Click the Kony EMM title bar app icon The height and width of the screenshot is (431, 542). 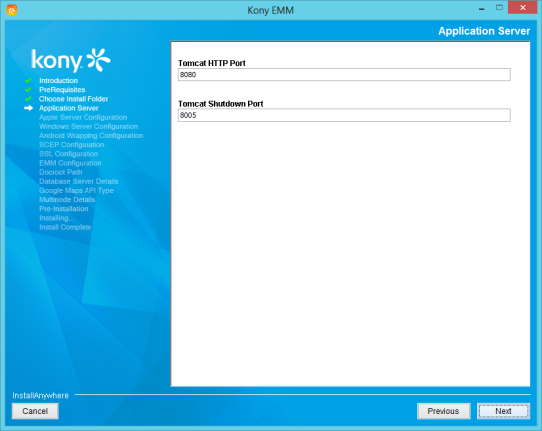[12, 10]
